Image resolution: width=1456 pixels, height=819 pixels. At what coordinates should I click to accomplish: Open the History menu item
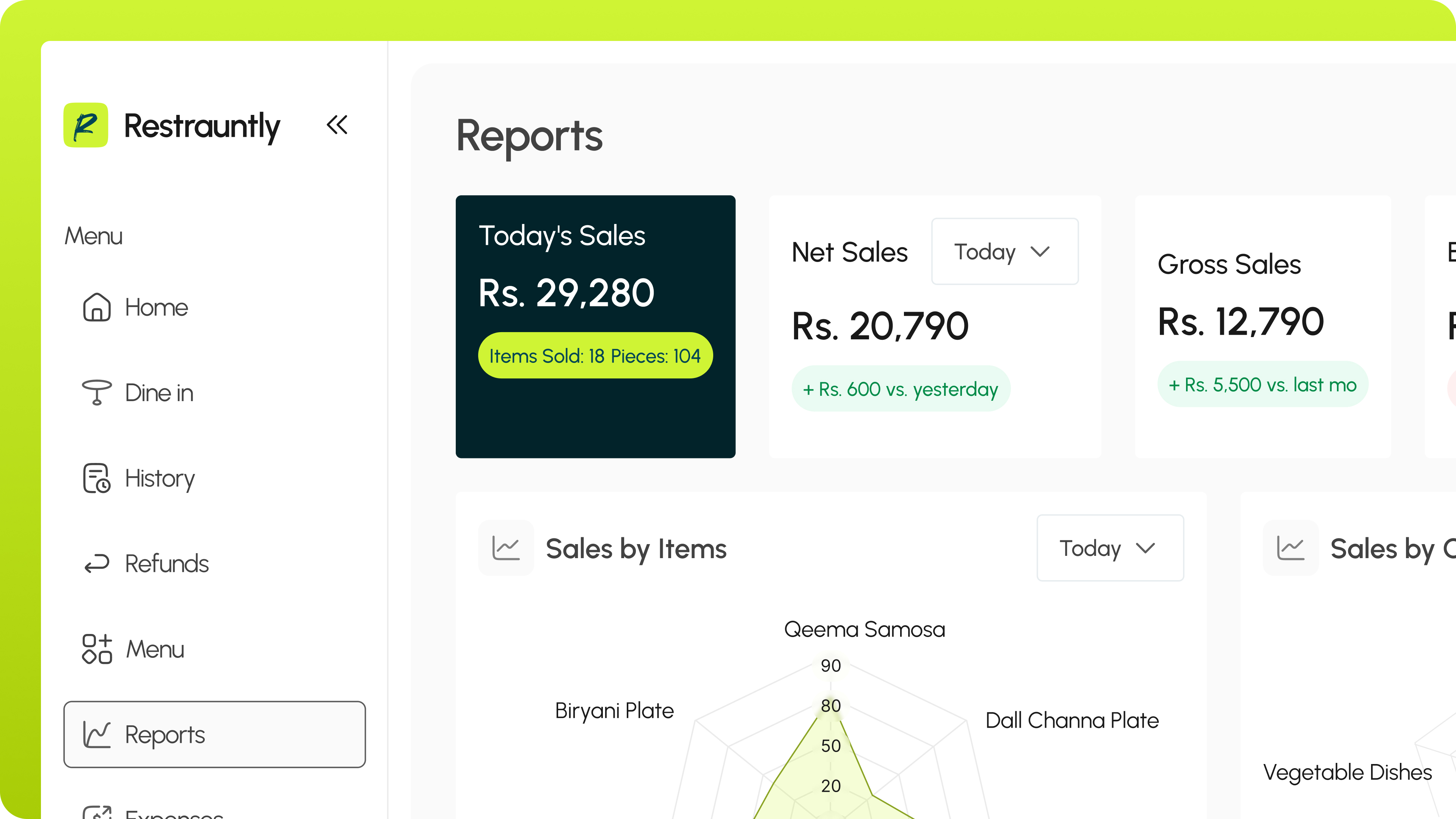[x=160, y=478]
